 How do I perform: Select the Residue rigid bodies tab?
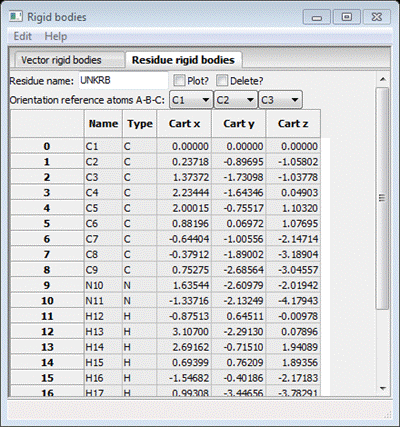[x=183, y=60]
